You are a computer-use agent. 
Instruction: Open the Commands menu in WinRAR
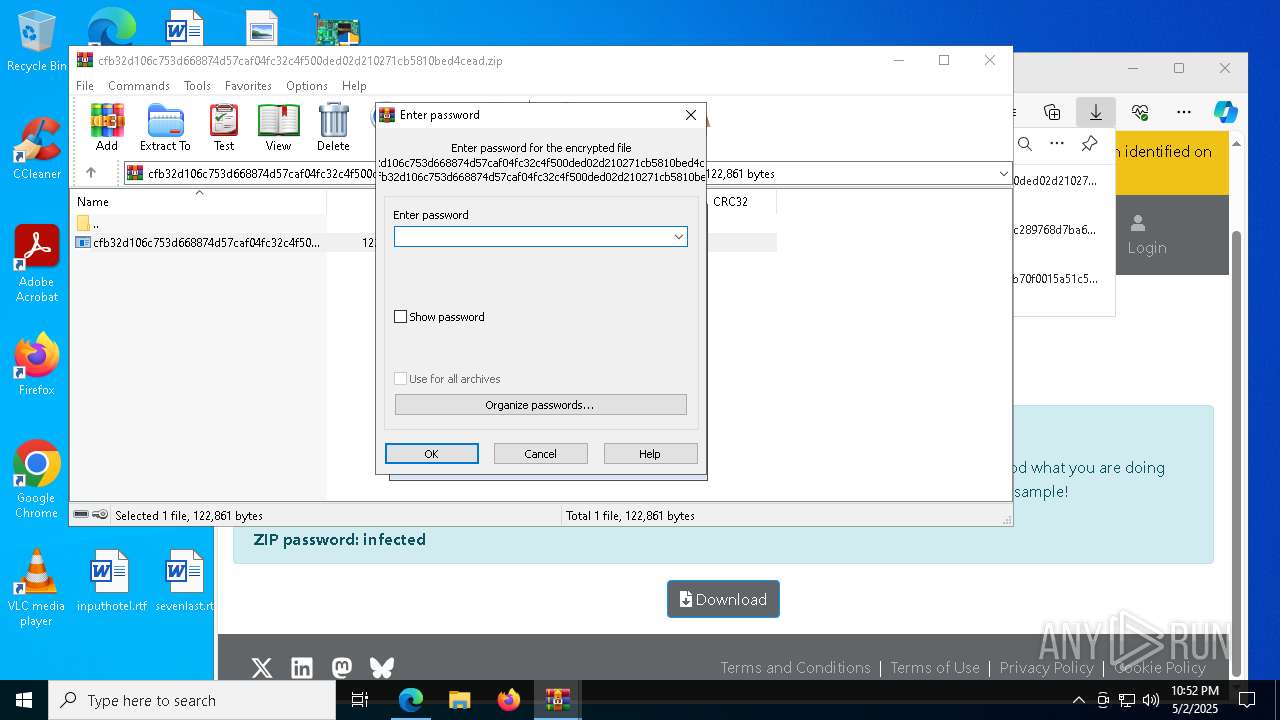point(139,86)
